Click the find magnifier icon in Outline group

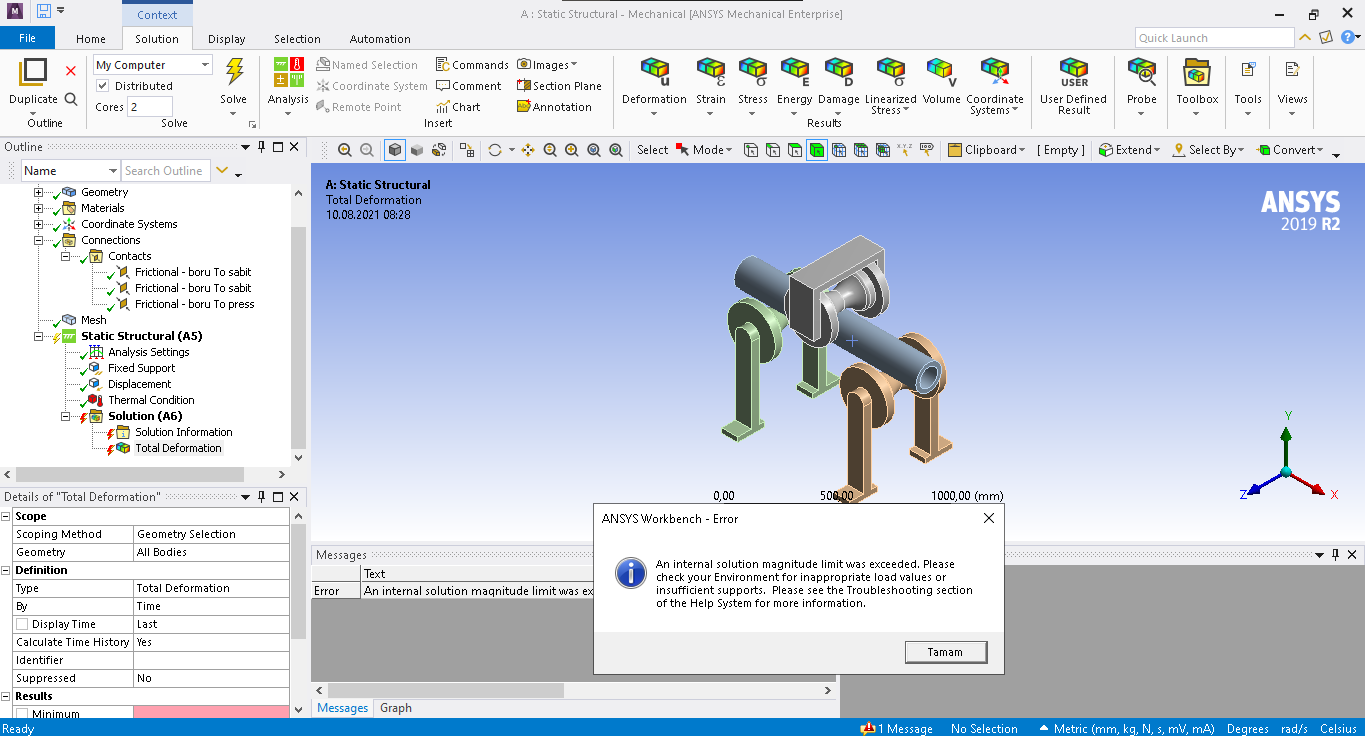point(71,99)
